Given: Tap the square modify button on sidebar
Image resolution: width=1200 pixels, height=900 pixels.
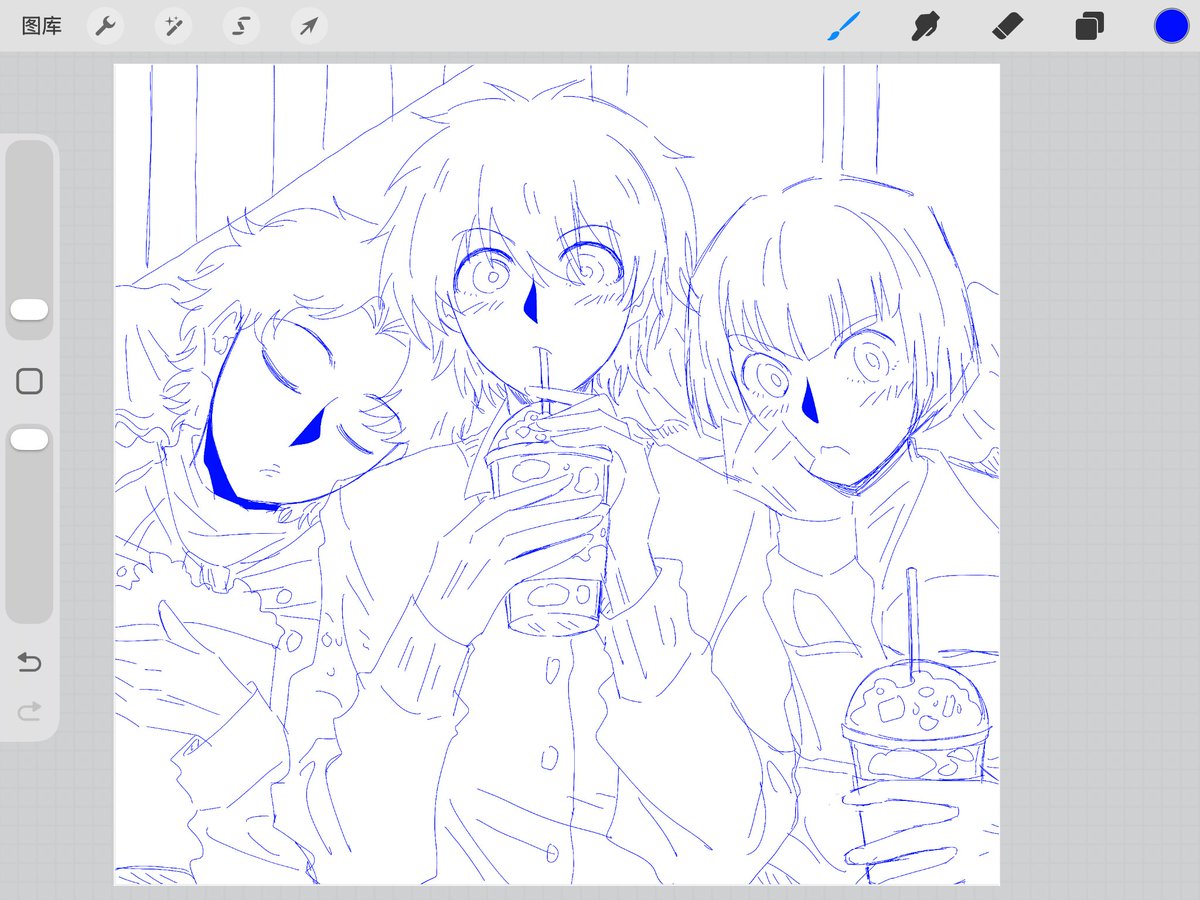Looking at the screenshot, I should 29,381.
